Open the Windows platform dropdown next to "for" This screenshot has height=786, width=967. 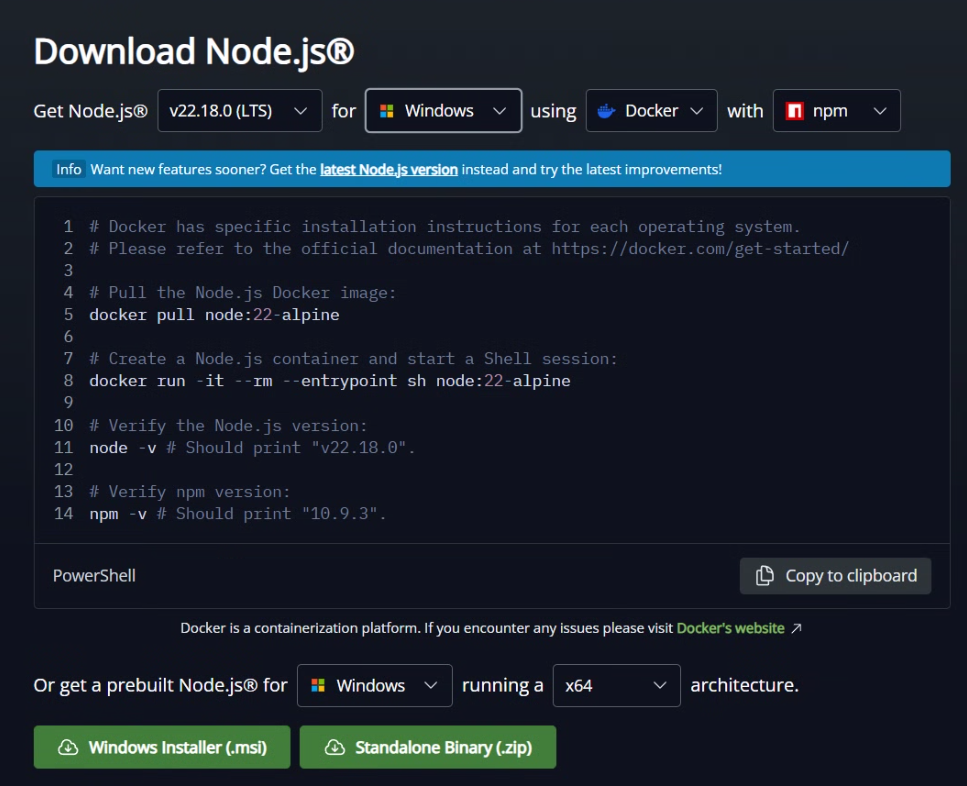click(x=443, y=111)
